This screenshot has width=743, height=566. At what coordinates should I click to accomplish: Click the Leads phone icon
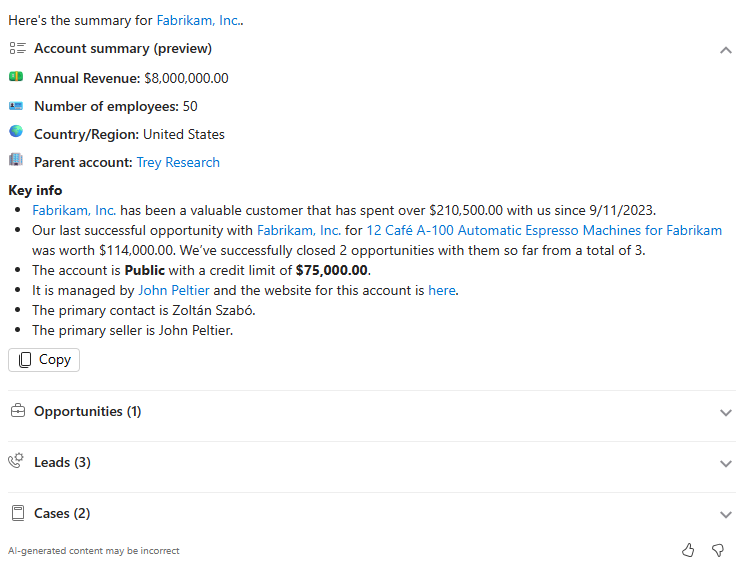(17, 461)
